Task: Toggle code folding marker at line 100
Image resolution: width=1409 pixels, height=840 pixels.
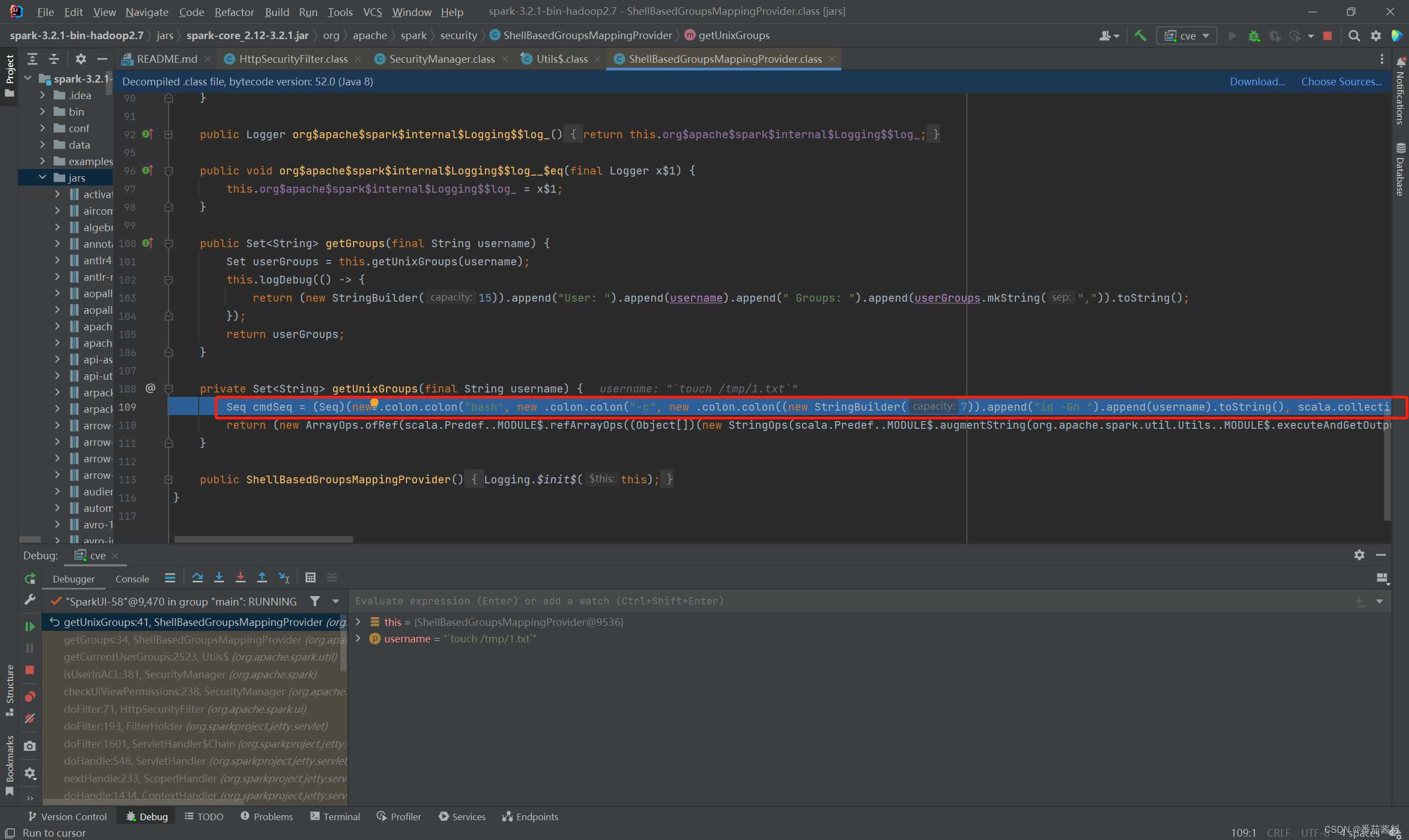Action: (x=168, y=243)
